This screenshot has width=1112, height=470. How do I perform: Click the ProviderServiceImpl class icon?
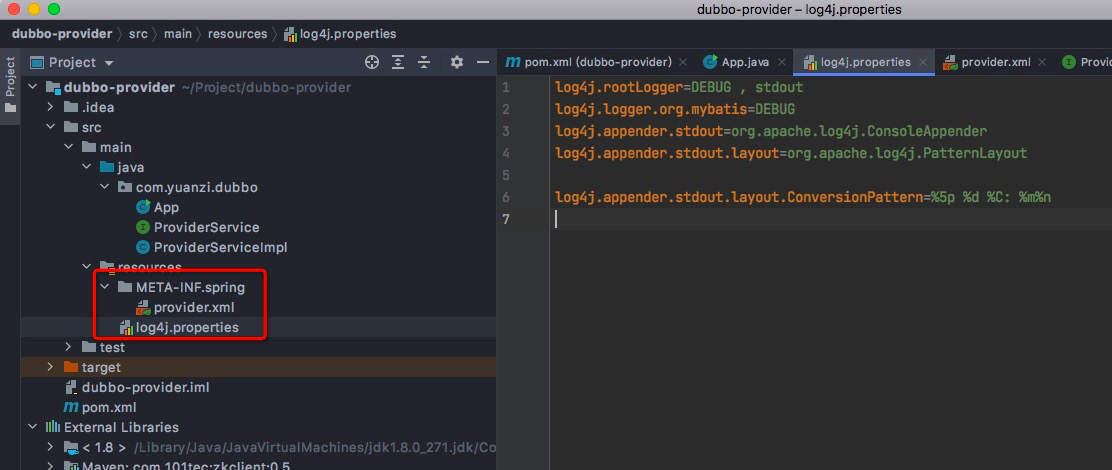click(143, 247)
